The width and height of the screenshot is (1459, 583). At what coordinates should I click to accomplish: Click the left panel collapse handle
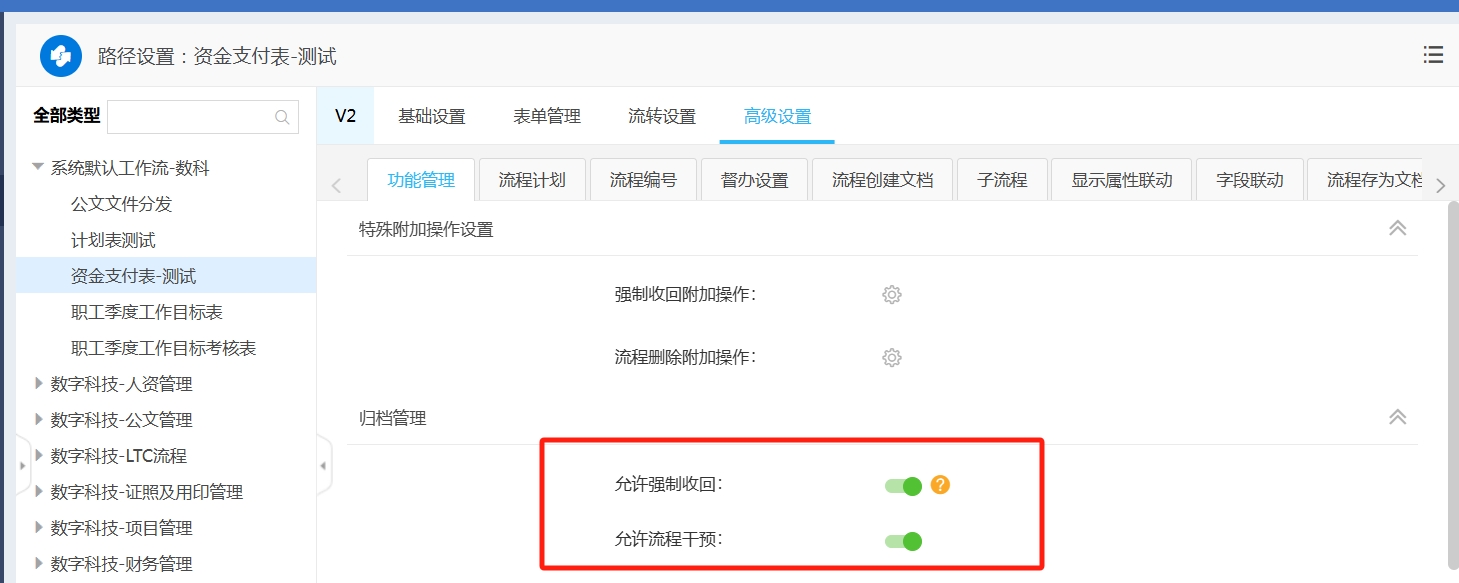pyautogui.click(x=323, y=466)
